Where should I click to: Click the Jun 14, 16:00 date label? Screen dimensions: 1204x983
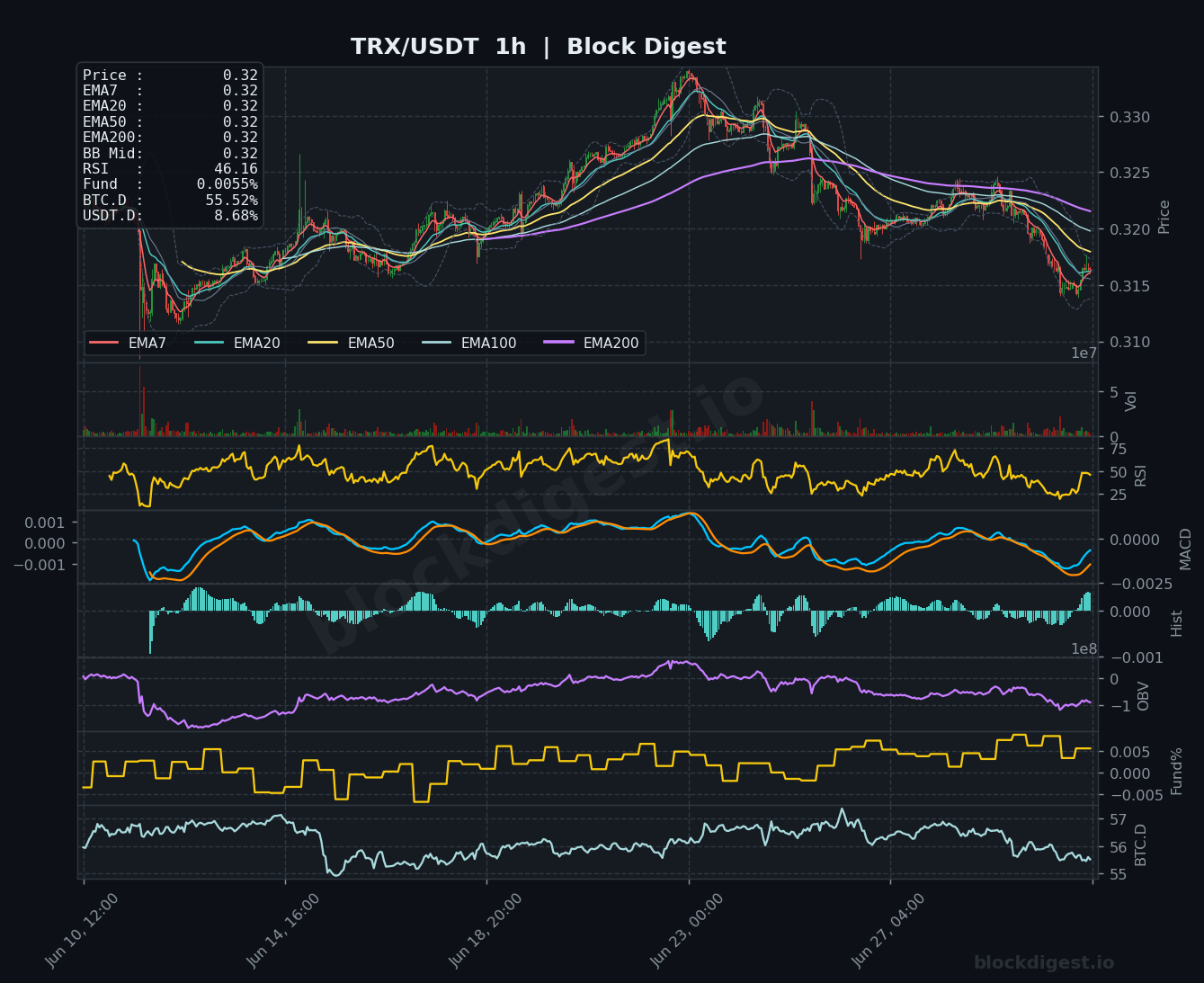(x=283, y=931)
